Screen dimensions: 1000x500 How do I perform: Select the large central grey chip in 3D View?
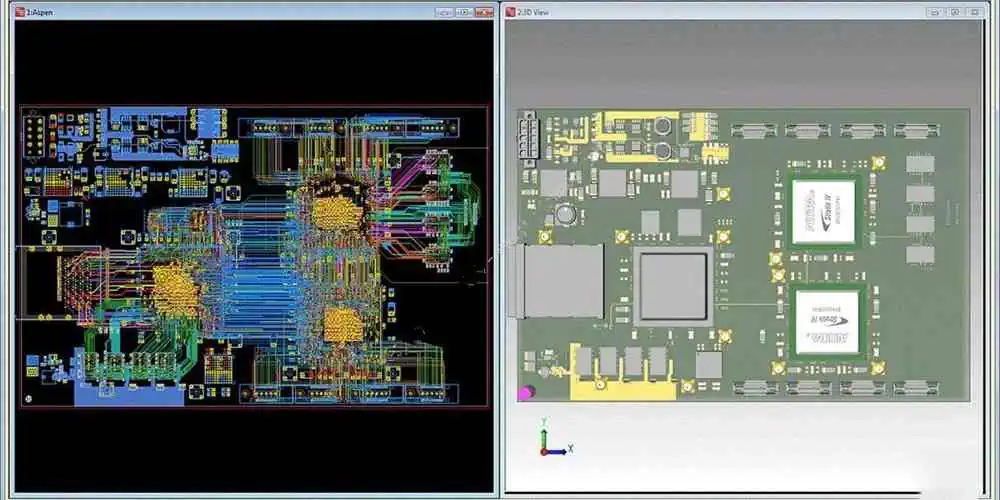click(x=673, y=285)
